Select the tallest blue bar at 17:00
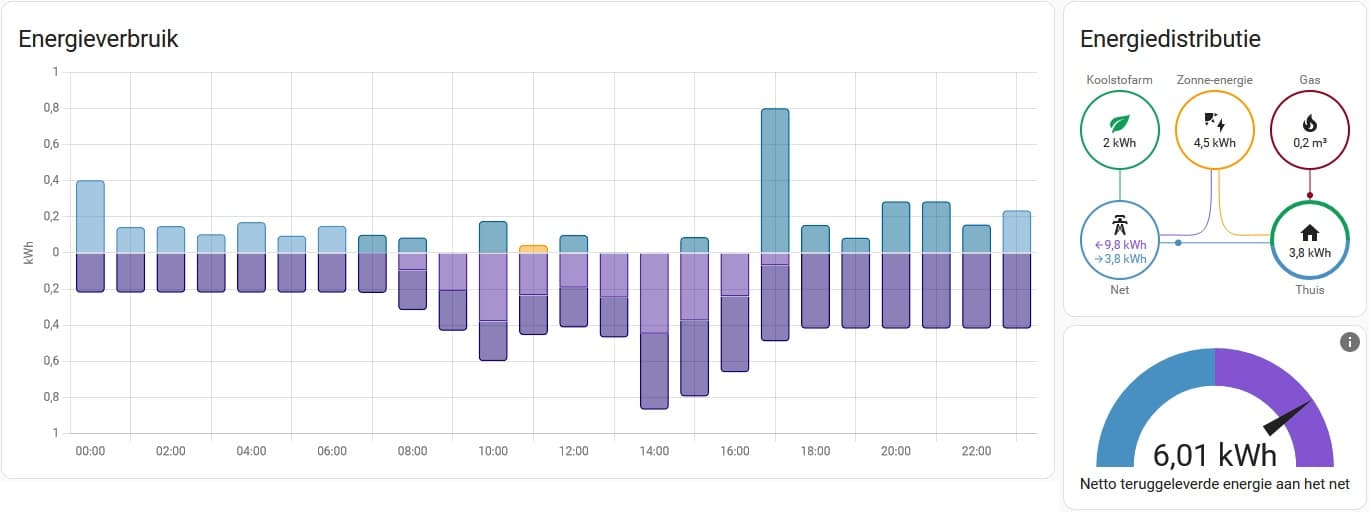This screenshot has height=513, width=1369. pyautogui.click(x=775, y=180)
